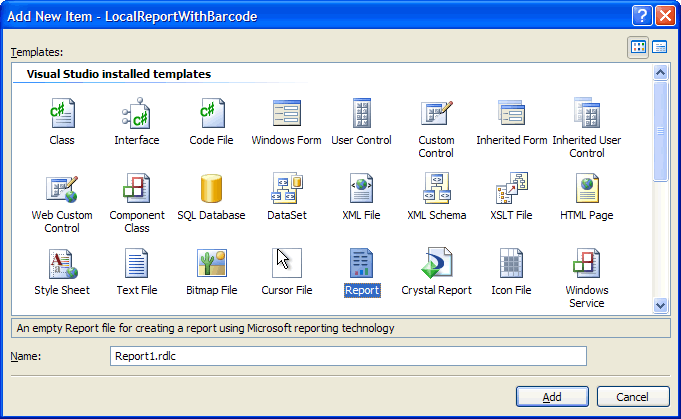Click the templates list scrollbar thumb
This screenshot has width=681, height=419.
[660, 131]
